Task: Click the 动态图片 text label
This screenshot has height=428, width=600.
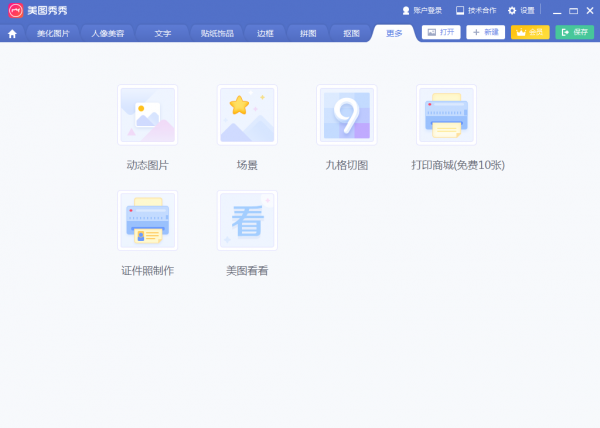Action: tap(147, 165)
